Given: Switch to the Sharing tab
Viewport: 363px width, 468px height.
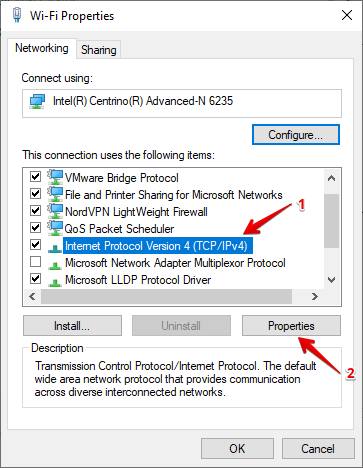Looking at the screenshot, I should tap(99, 50).
